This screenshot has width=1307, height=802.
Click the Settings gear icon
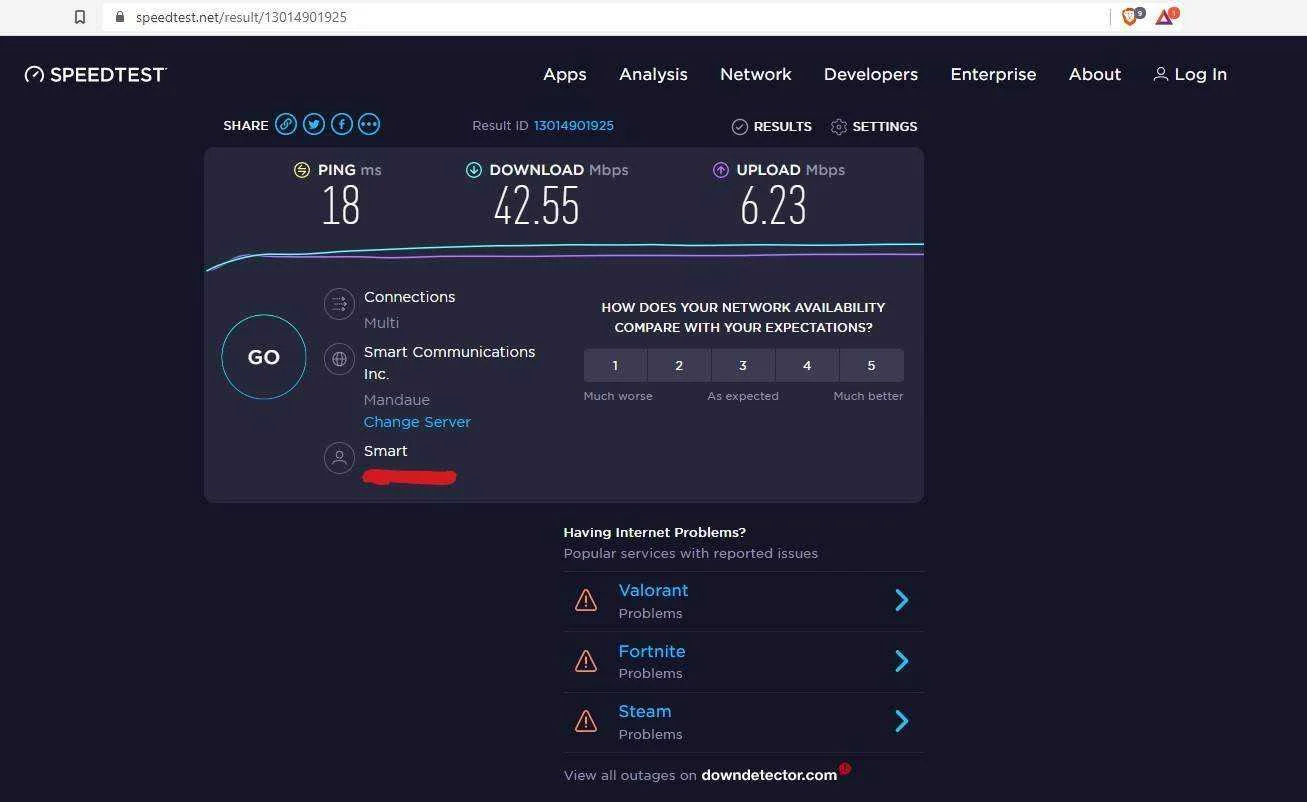tap(839, 127)
